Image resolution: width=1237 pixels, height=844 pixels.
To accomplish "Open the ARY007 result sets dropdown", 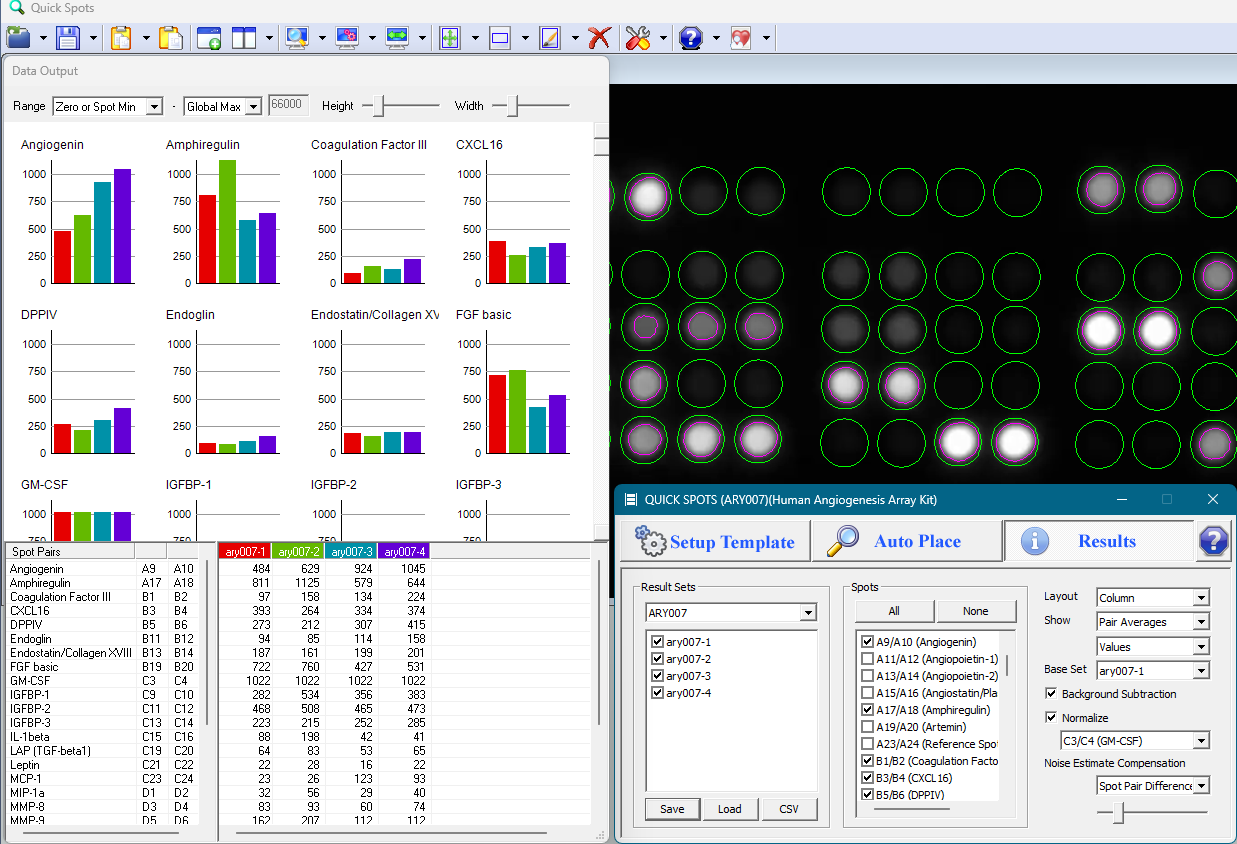I will click(808, 613).
